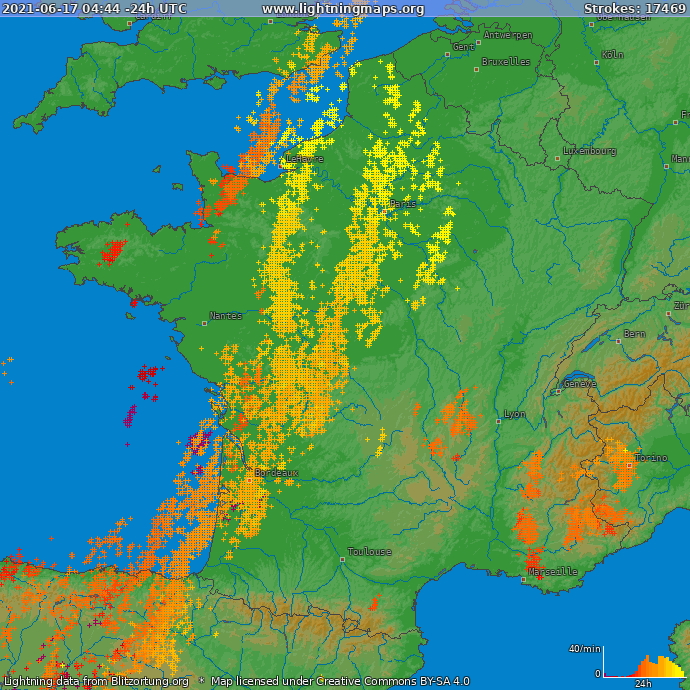Select the Nantes city label
This screenshot has width=690, height=690.
[x=226, y=316]
